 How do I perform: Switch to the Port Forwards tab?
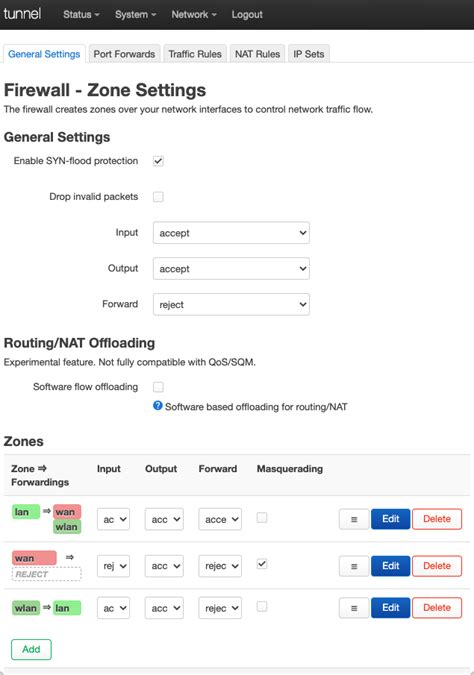pyautogui.click(x=124, y=54)
